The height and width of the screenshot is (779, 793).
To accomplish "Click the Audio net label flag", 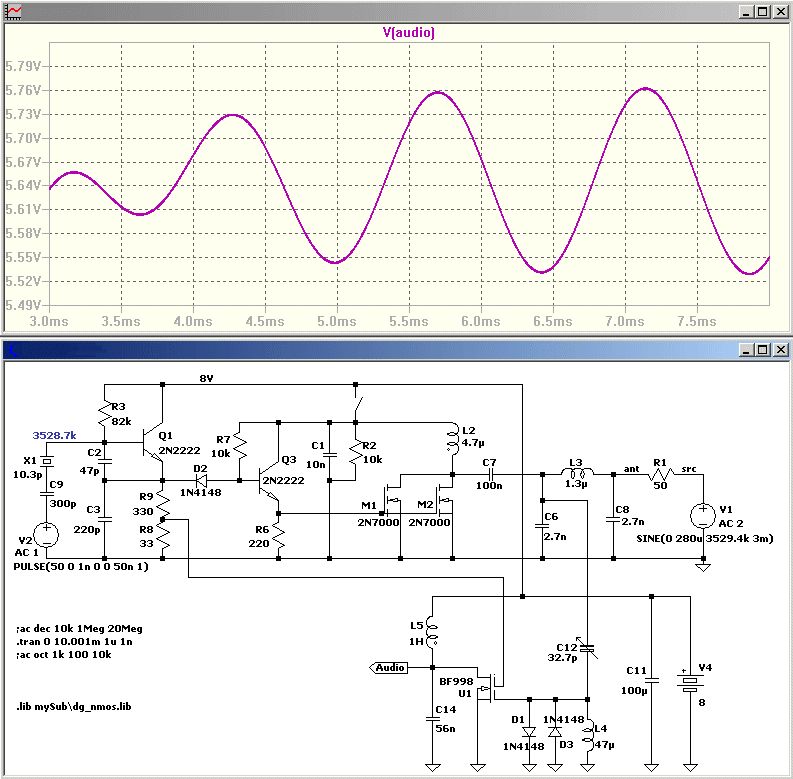I will pos(390,667).
